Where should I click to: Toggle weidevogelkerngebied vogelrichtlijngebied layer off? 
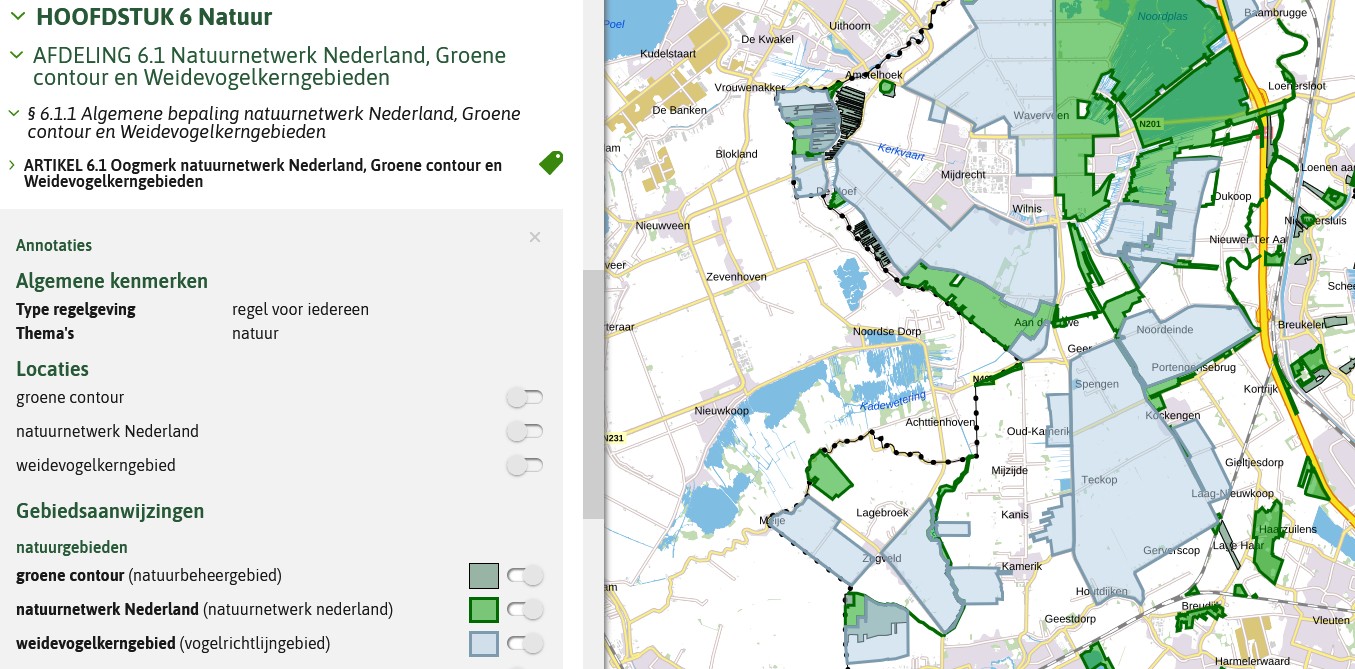(525, 643)
